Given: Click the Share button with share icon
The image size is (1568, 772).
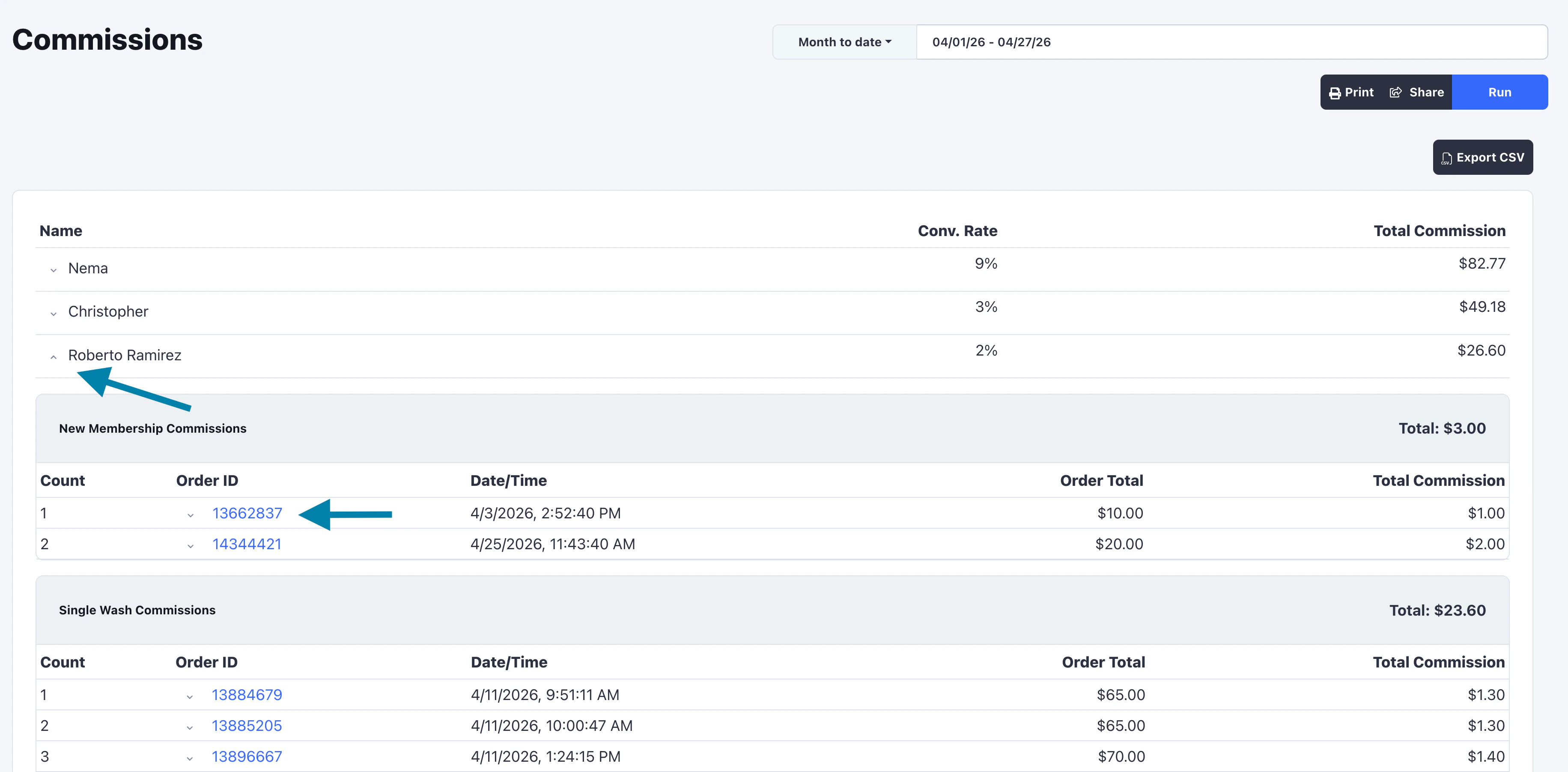Looking at the screenshot, I should (1417, 93).
